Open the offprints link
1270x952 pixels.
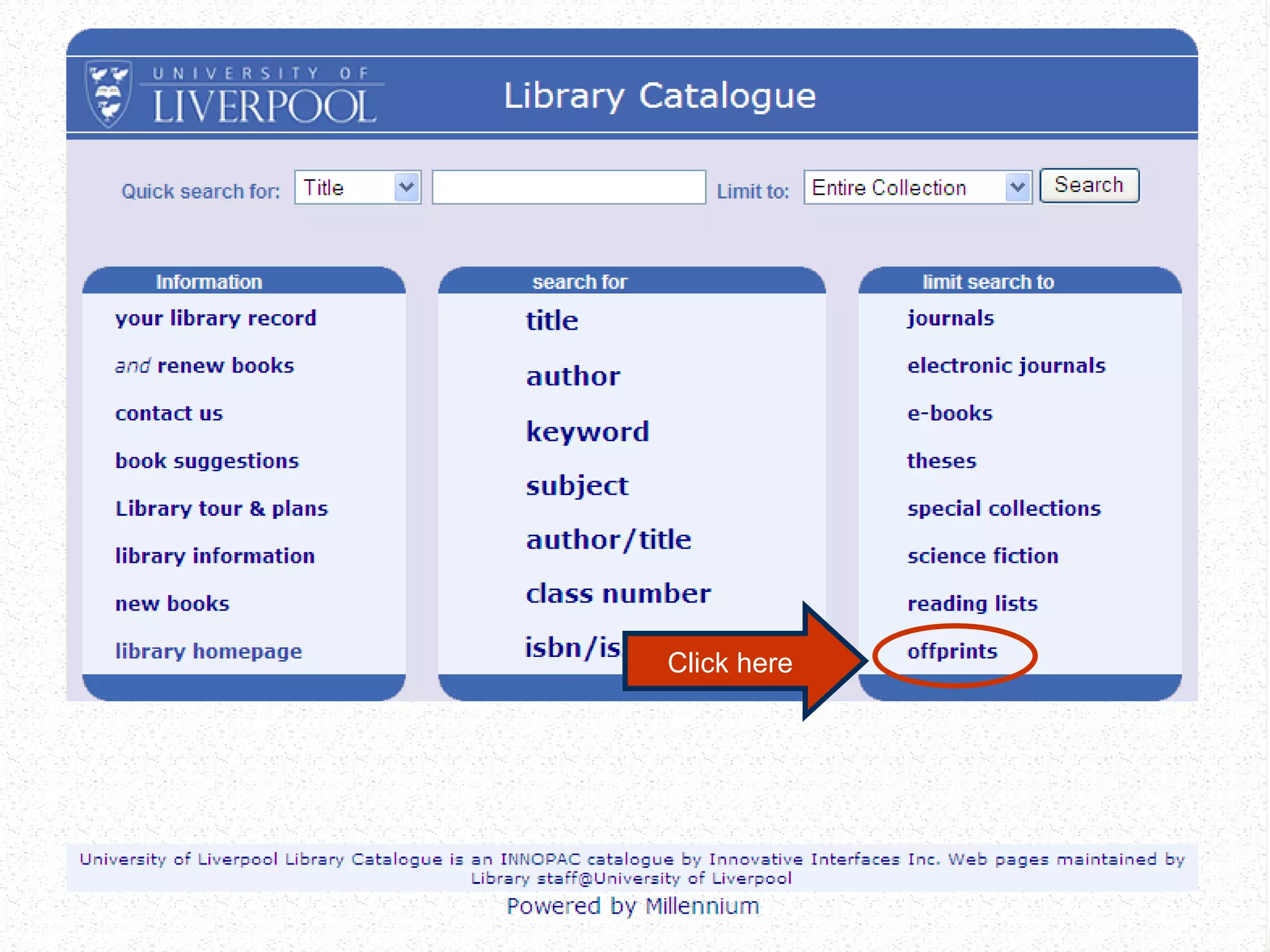tap(952, 651)
